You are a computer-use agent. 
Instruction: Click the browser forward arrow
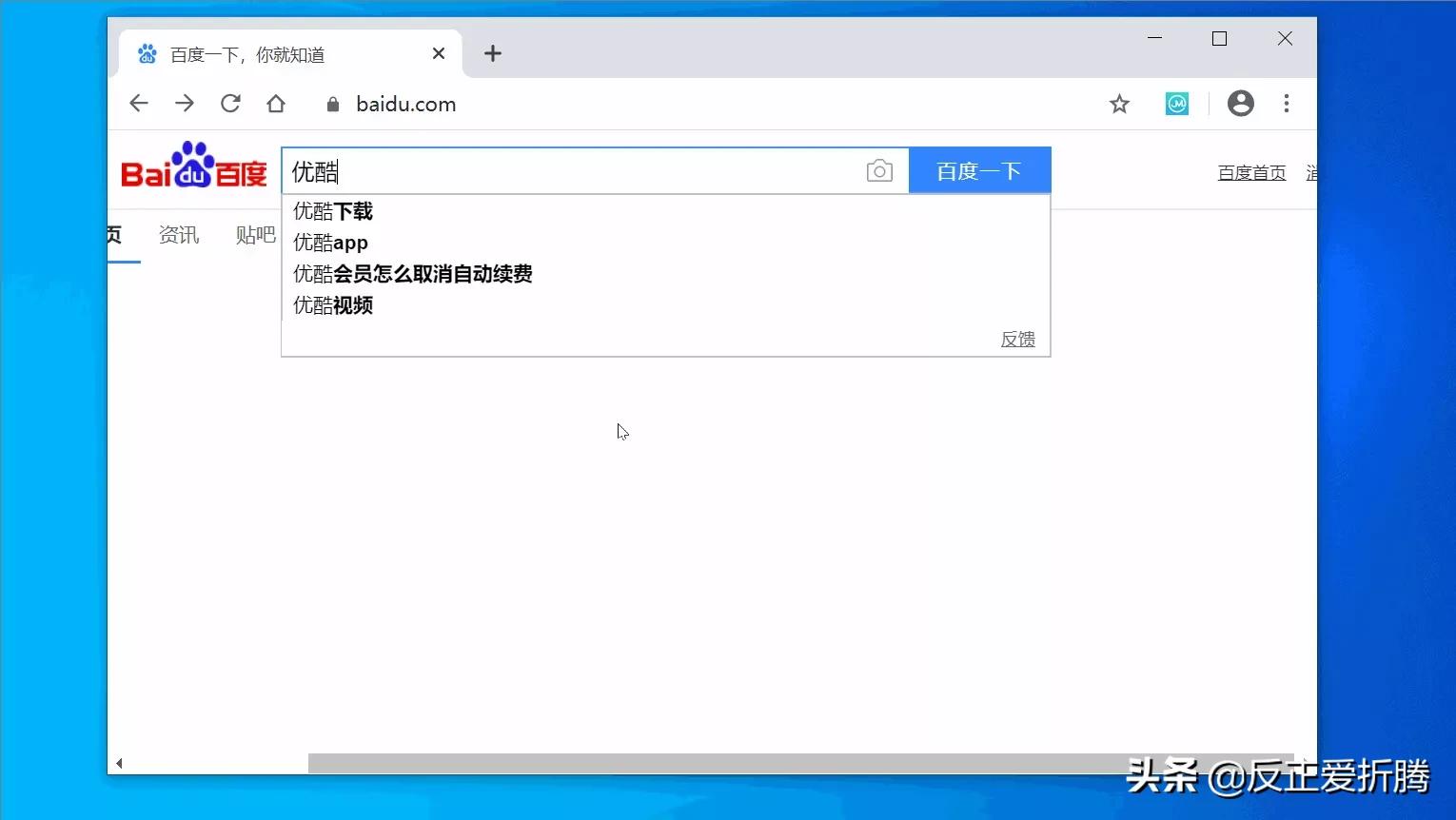point(185,104)
